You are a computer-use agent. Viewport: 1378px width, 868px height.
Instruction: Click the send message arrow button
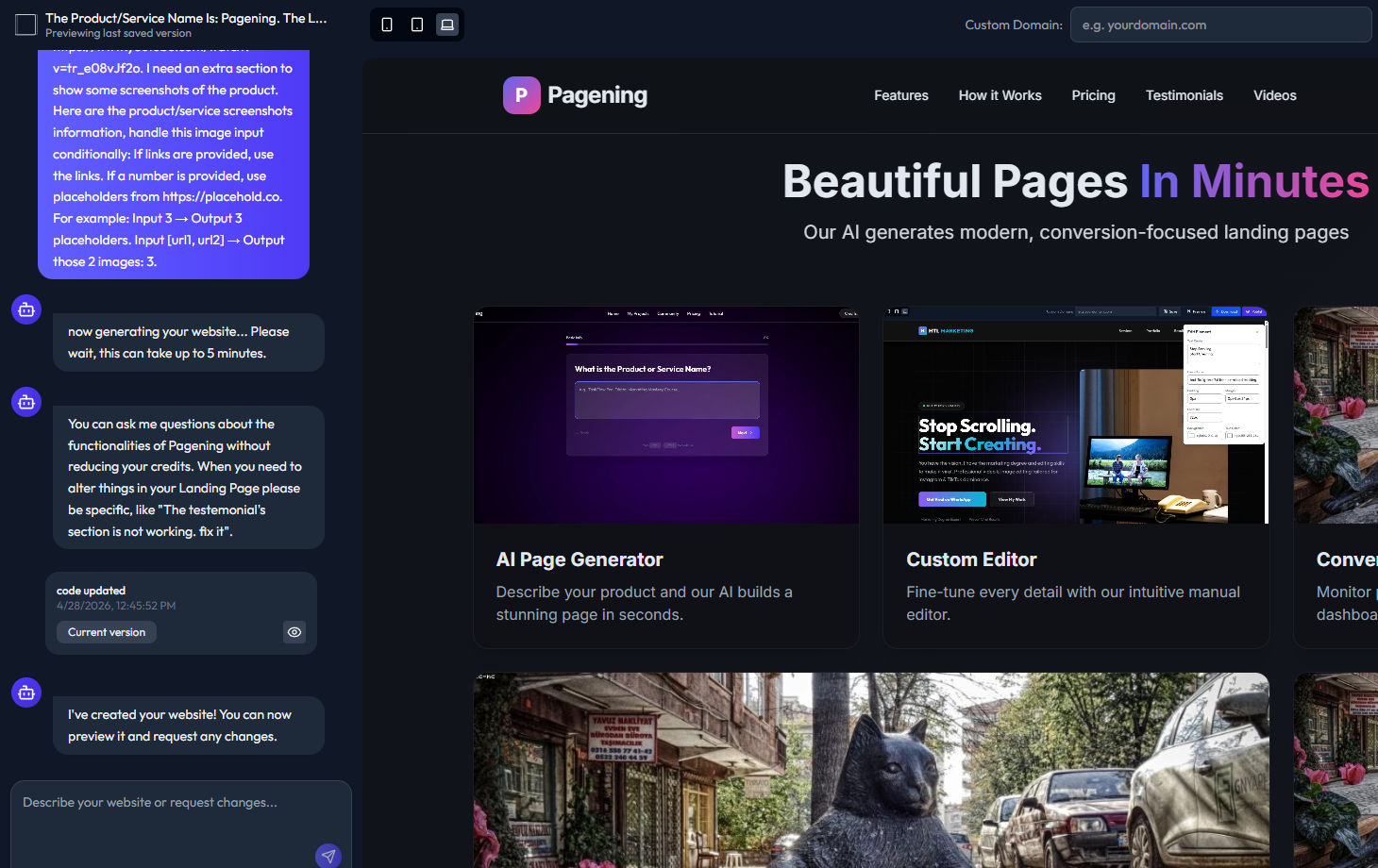tap(328, 856)
